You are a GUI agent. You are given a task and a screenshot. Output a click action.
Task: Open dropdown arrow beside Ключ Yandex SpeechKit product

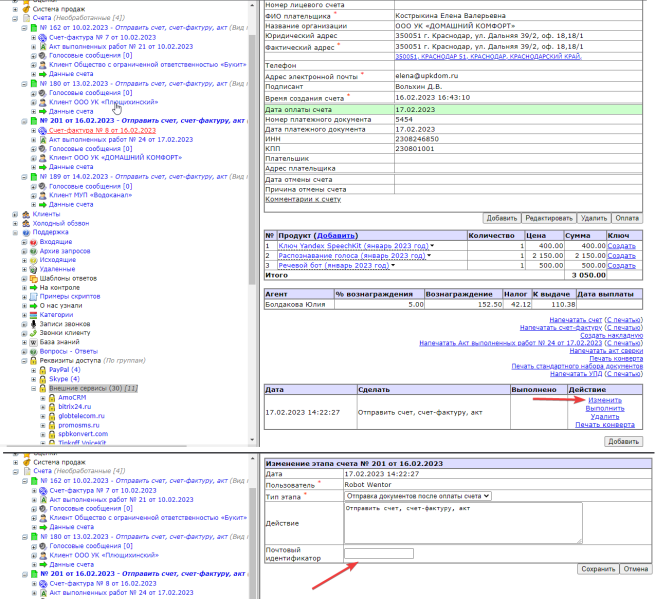pyautogui.click(x=432, y=246)
